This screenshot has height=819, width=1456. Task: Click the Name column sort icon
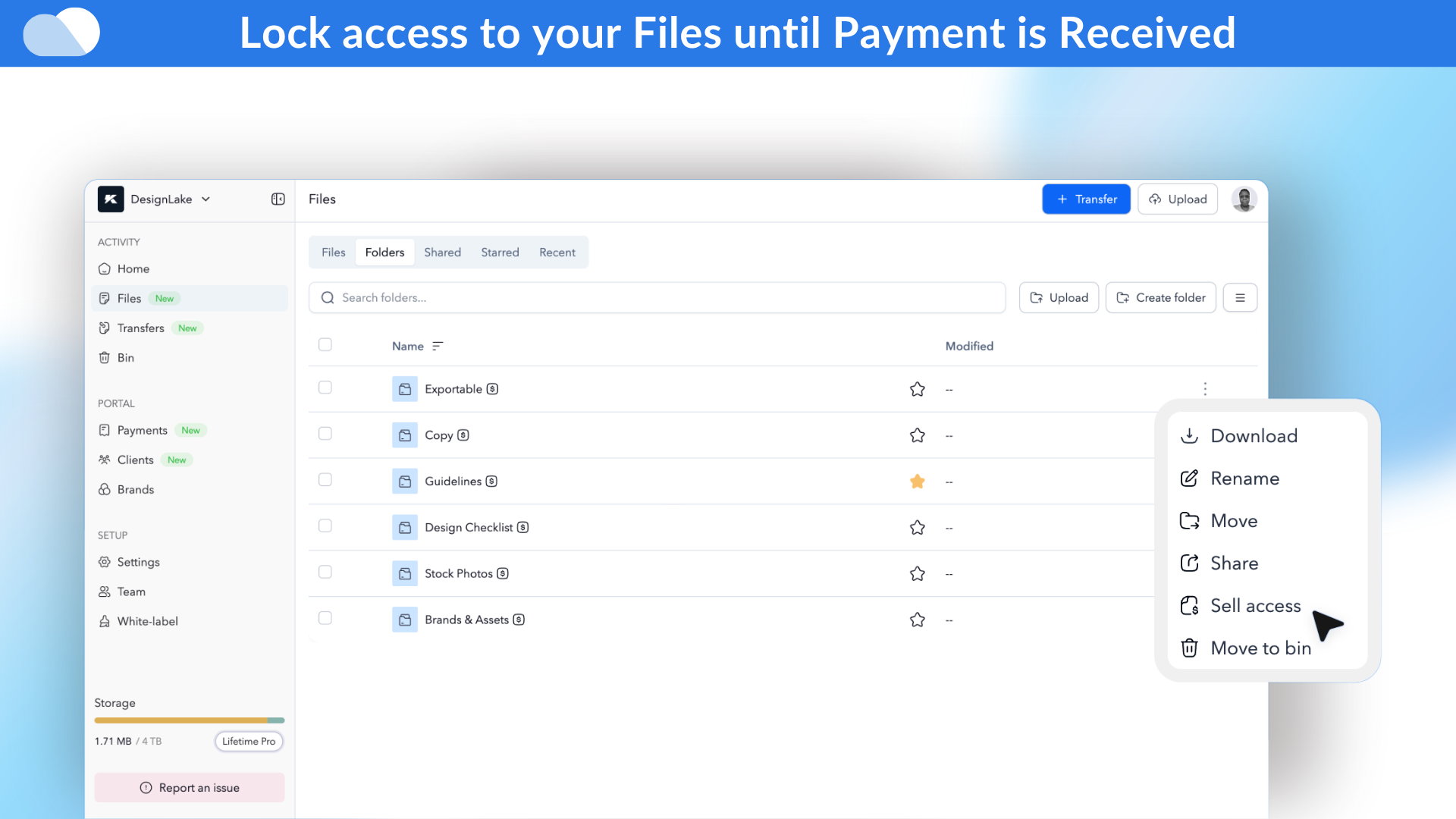(438, 346)
